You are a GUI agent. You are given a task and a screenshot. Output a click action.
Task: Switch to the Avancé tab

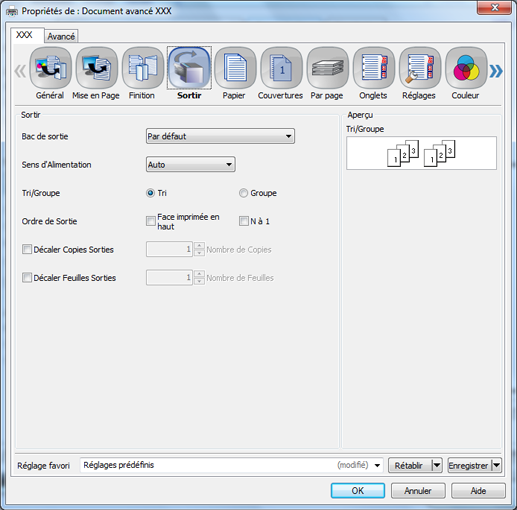pyautogui.click(x=61, y=36)
